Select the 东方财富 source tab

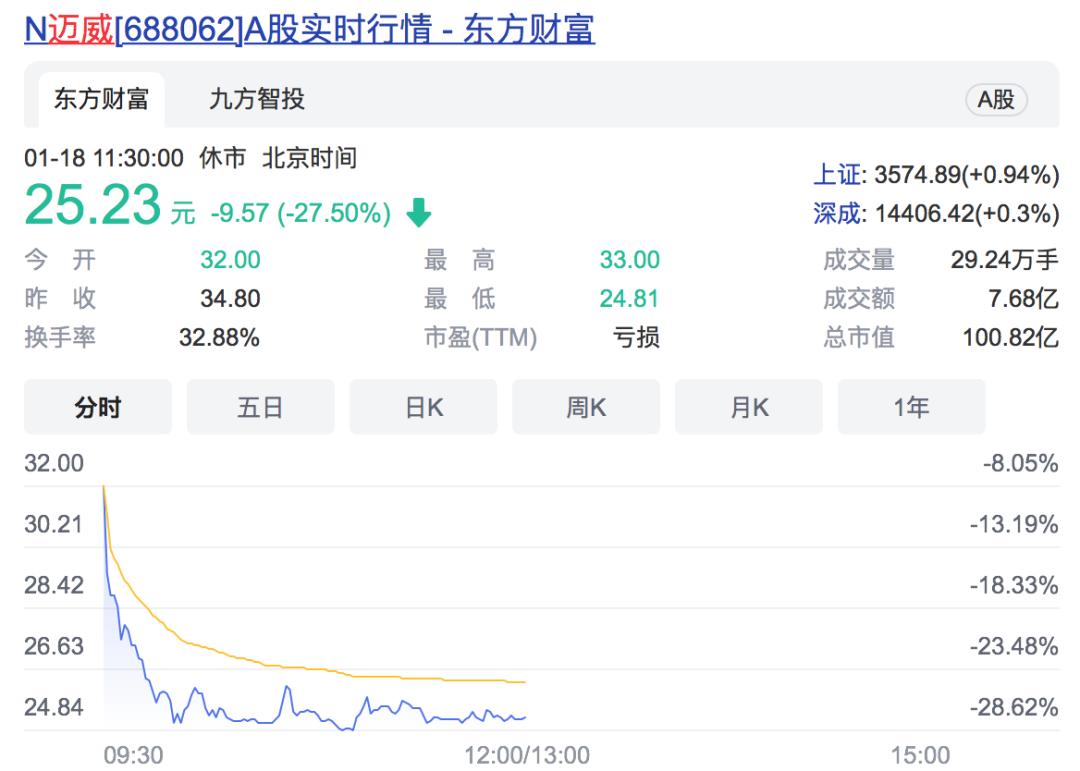point(101,99)
